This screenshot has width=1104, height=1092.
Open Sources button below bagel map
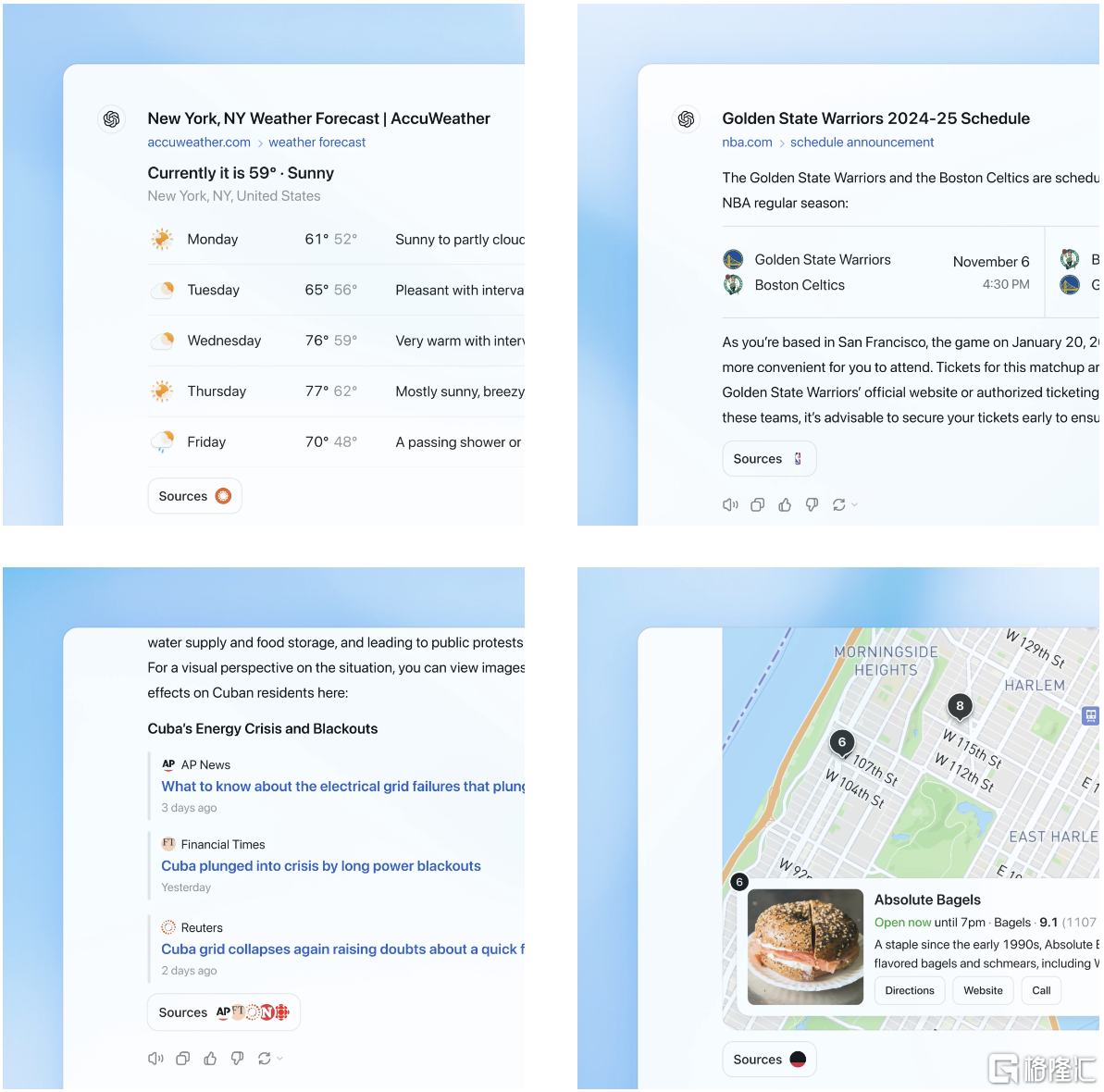[769, 1060]
